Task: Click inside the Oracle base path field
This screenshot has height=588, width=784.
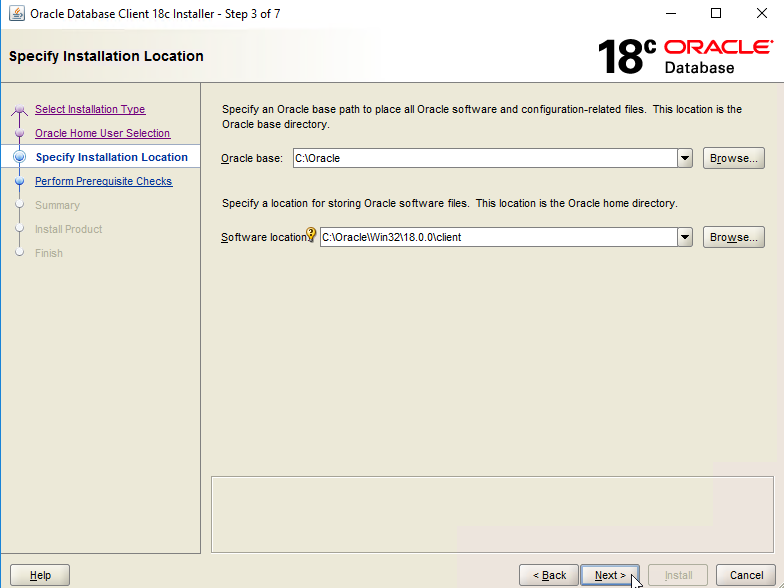Action: [485, 158]
